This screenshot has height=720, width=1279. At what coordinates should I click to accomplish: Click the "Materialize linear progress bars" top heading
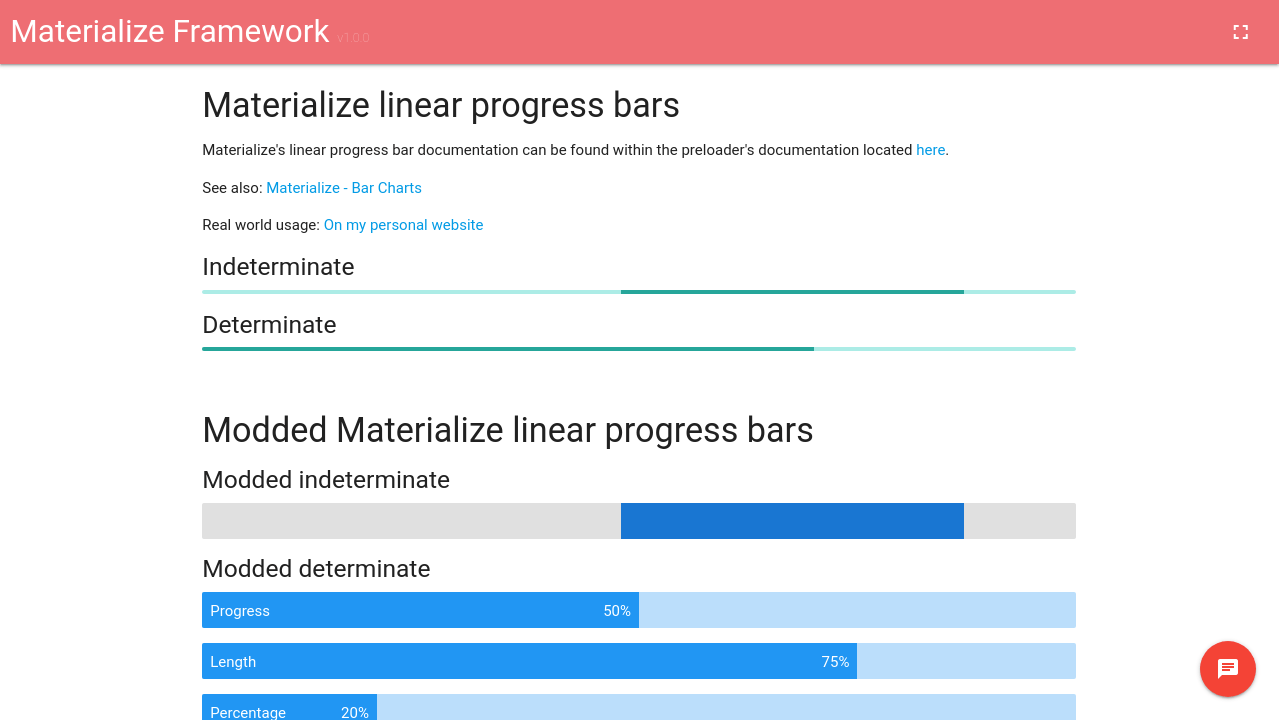coord(441,105)
